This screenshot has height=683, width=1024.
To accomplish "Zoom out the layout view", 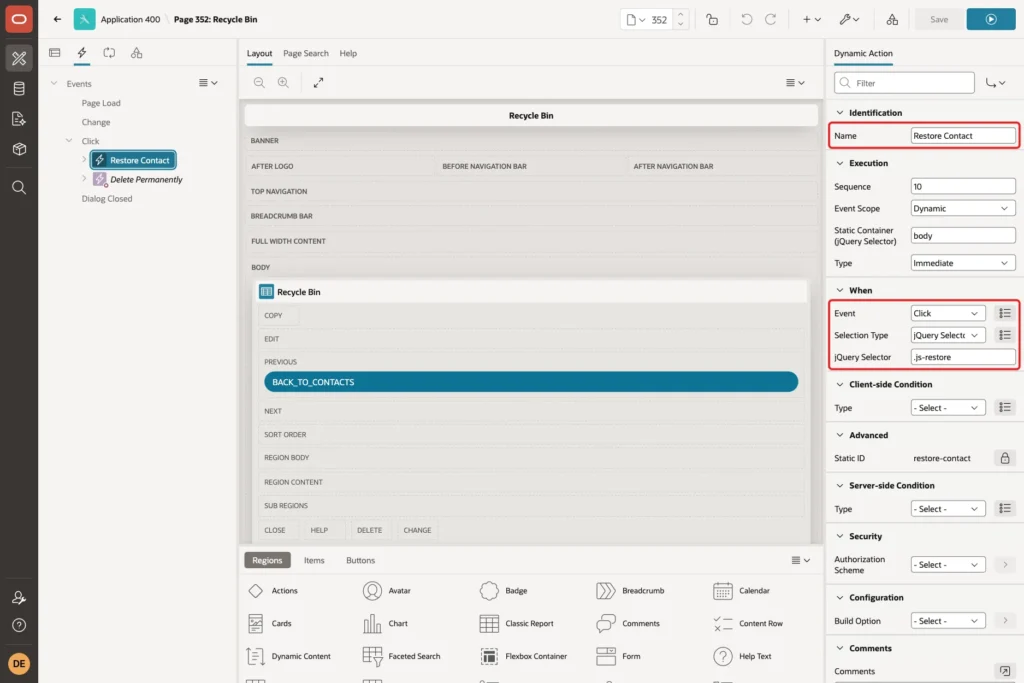I will (x=259, y=82).
